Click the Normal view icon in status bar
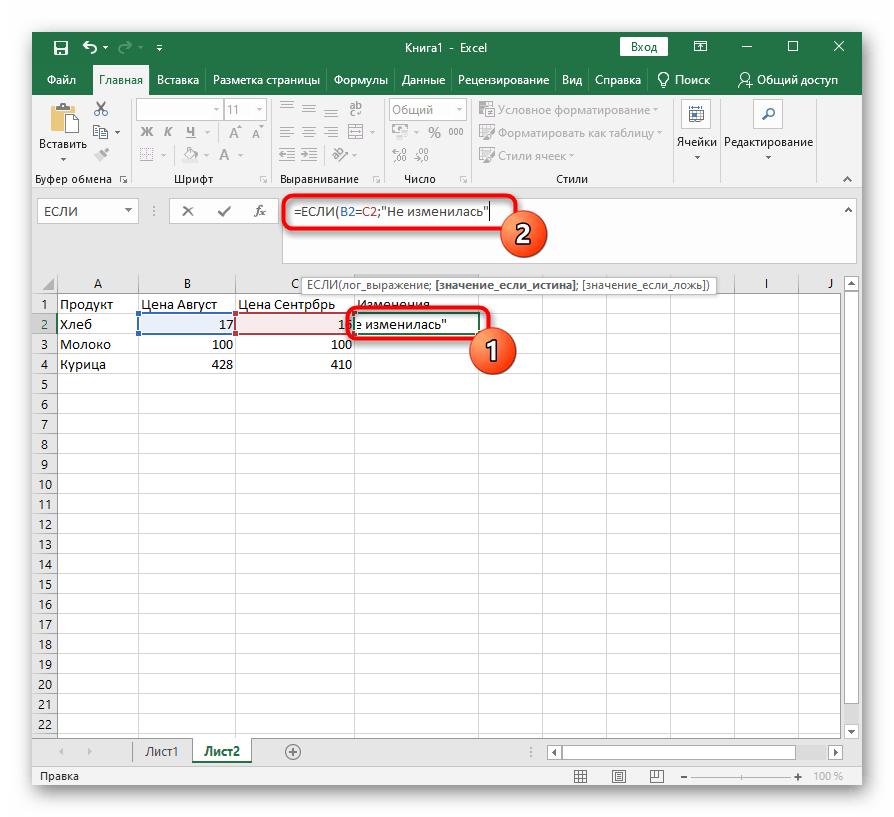894x817 pixels. (x=580, y=776)
